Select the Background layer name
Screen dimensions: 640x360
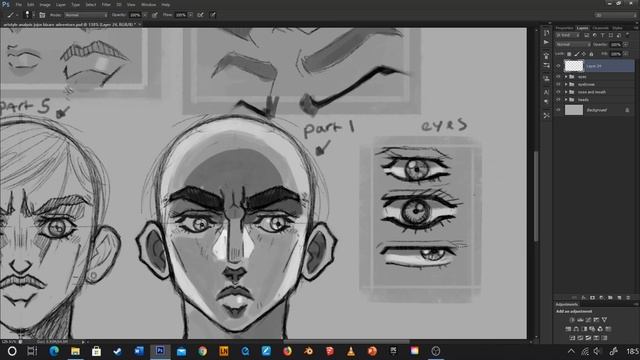[x=596, y=110]
